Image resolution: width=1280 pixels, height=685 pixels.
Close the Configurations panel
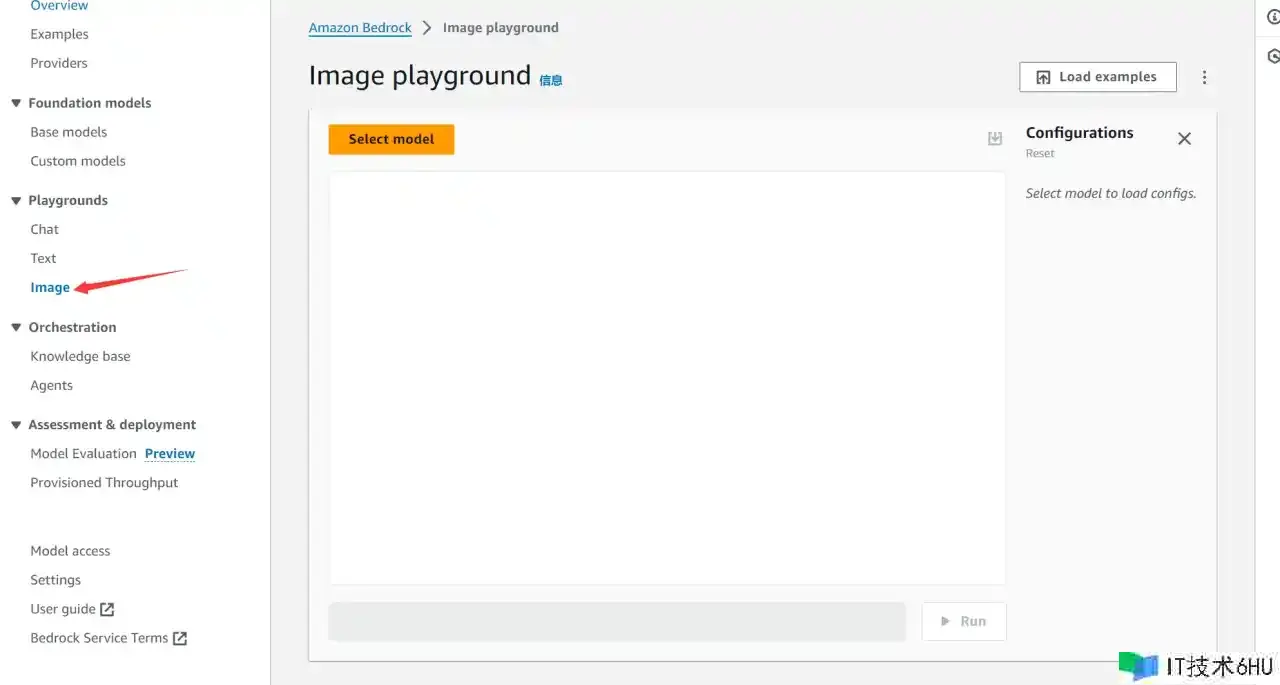1184,139
